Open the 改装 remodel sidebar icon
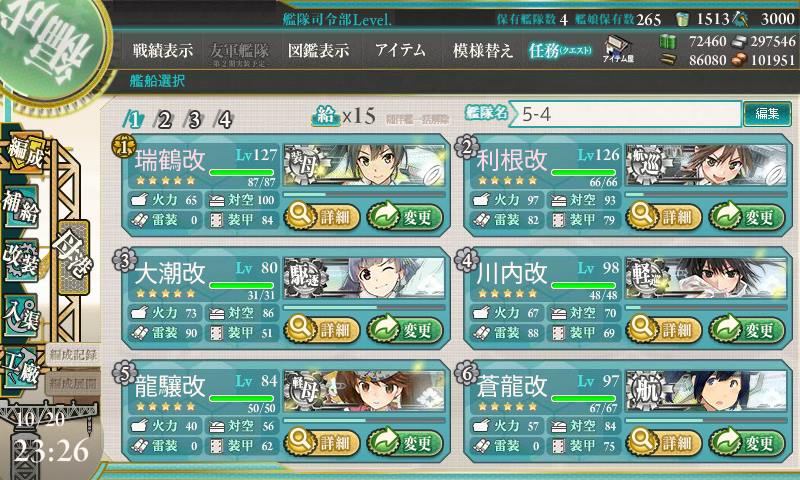This screenshot has height=480, width=800. (x=21, y=260)
